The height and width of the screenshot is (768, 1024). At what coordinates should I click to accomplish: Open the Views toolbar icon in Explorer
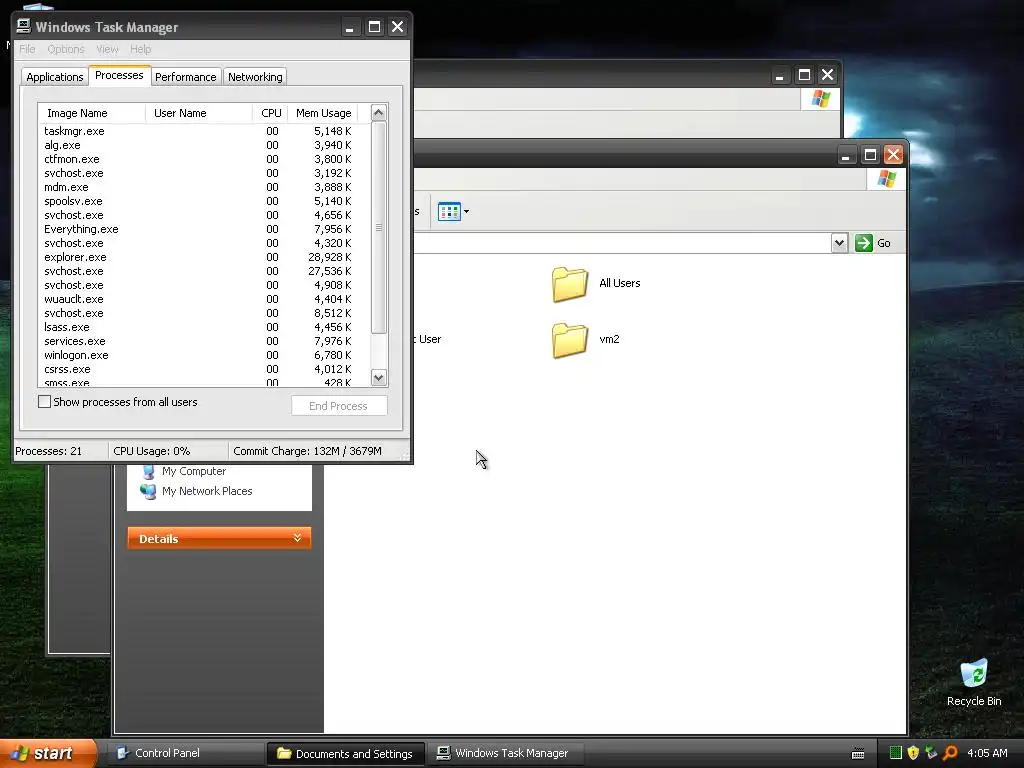tap(449, 212)
